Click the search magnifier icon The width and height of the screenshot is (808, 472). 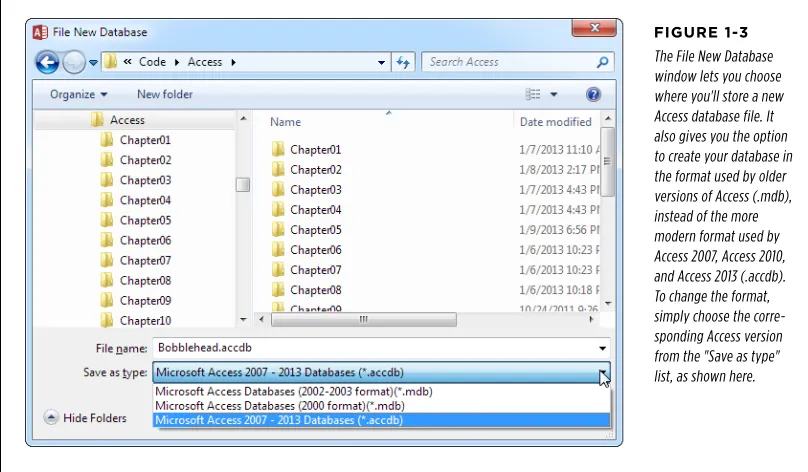(602, 62)
